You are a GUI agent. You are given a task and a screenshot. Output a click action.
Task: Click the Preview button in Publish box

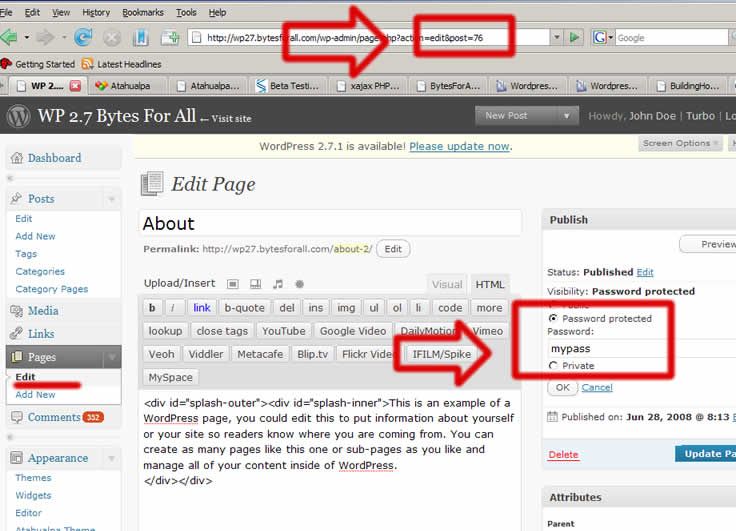(708, 244)
